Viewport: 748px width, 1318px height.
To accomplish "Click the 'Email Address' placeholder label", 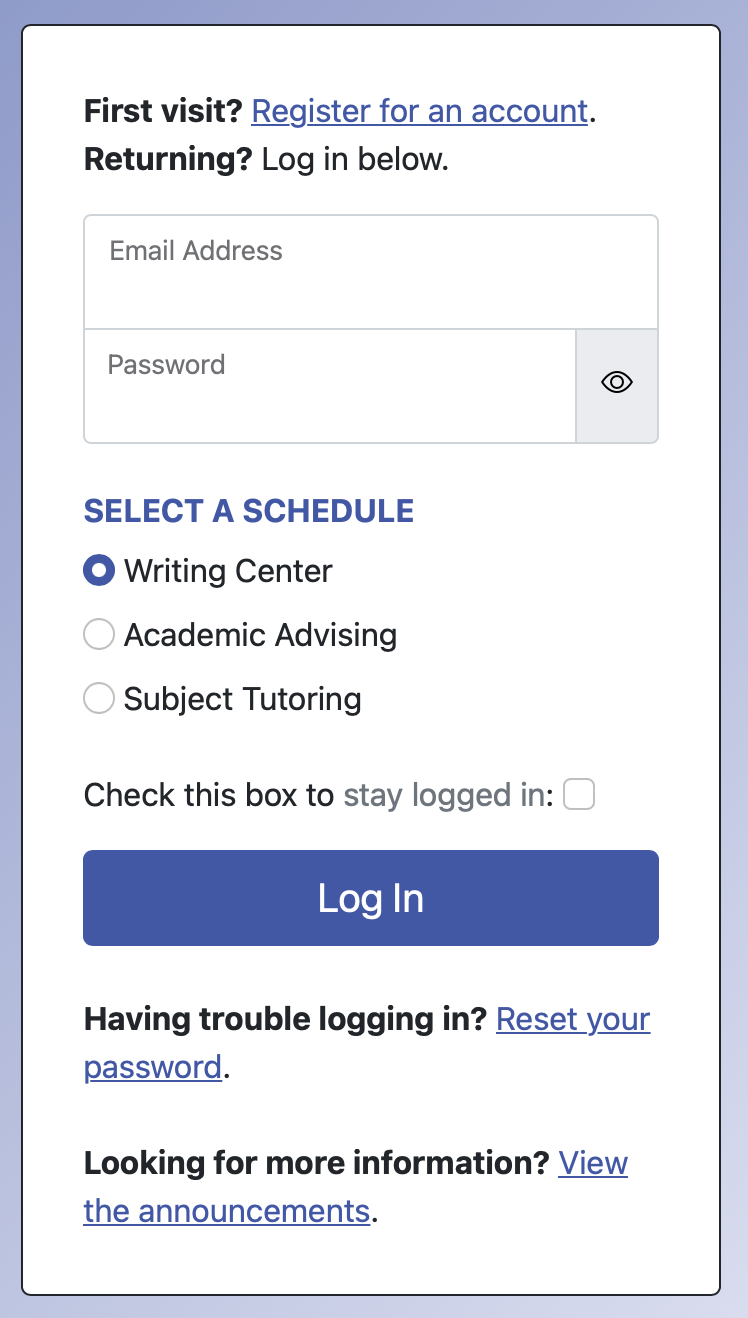I will tap(196, 251).
